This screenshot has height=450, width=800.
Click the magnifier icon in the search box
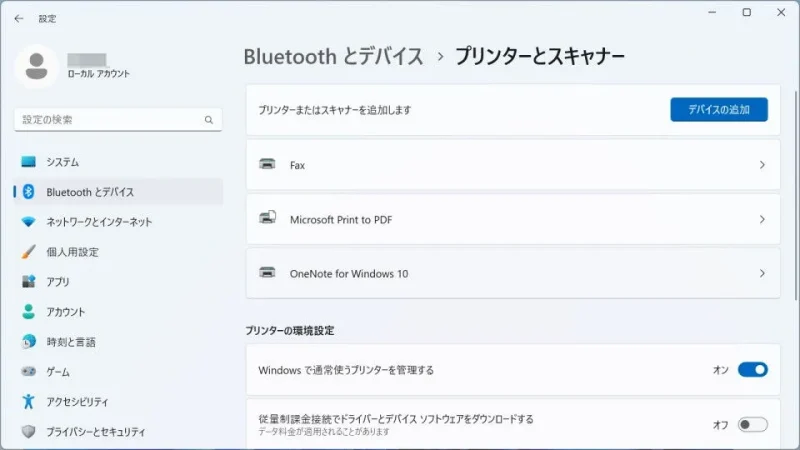(x=209, y=120)
